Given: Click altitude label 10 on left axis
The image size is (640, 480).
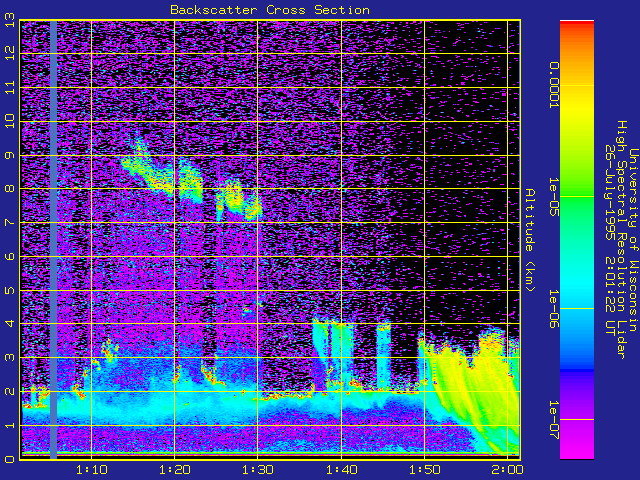Looking at the screenshot, I should point(9,121).
